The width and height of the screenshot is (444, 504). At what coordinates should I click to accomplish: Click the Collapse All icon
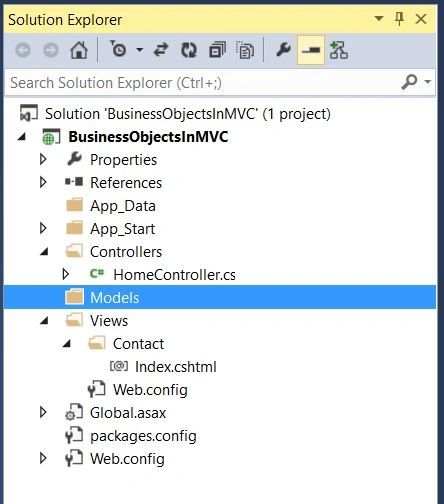[217, 50]
